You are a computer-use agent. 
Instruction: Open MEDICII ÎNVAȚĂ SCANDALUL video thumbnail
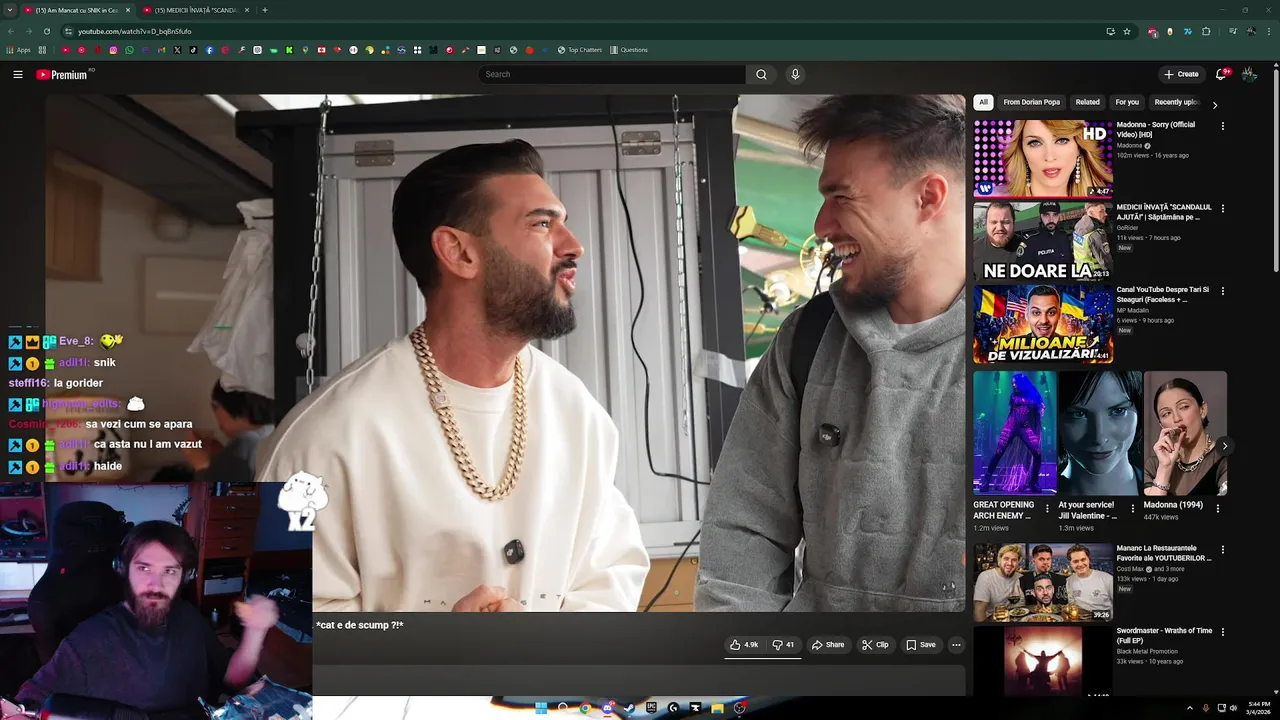1043,241
